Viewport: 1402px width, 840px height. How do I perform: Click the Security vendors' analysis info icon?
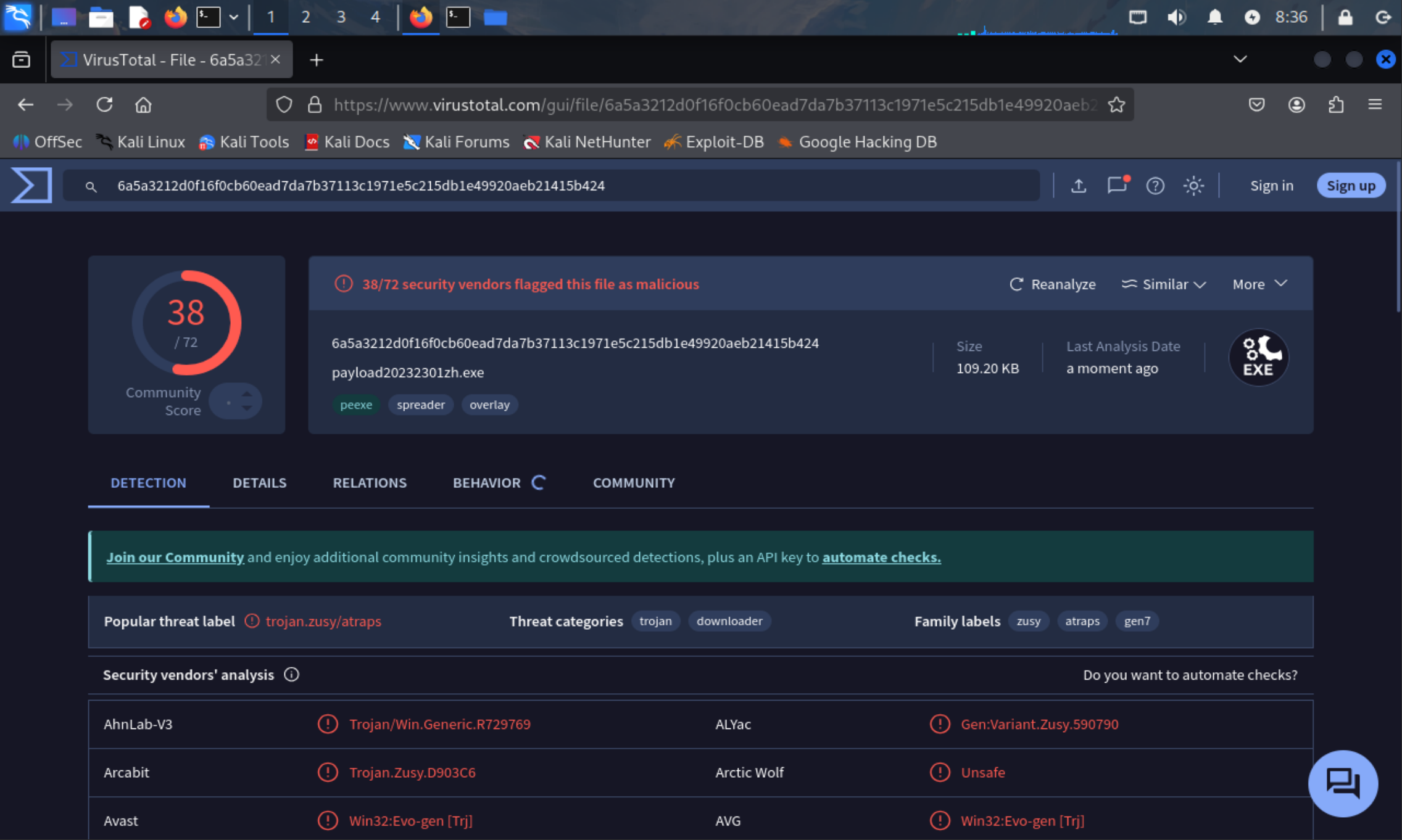[291, 675]
